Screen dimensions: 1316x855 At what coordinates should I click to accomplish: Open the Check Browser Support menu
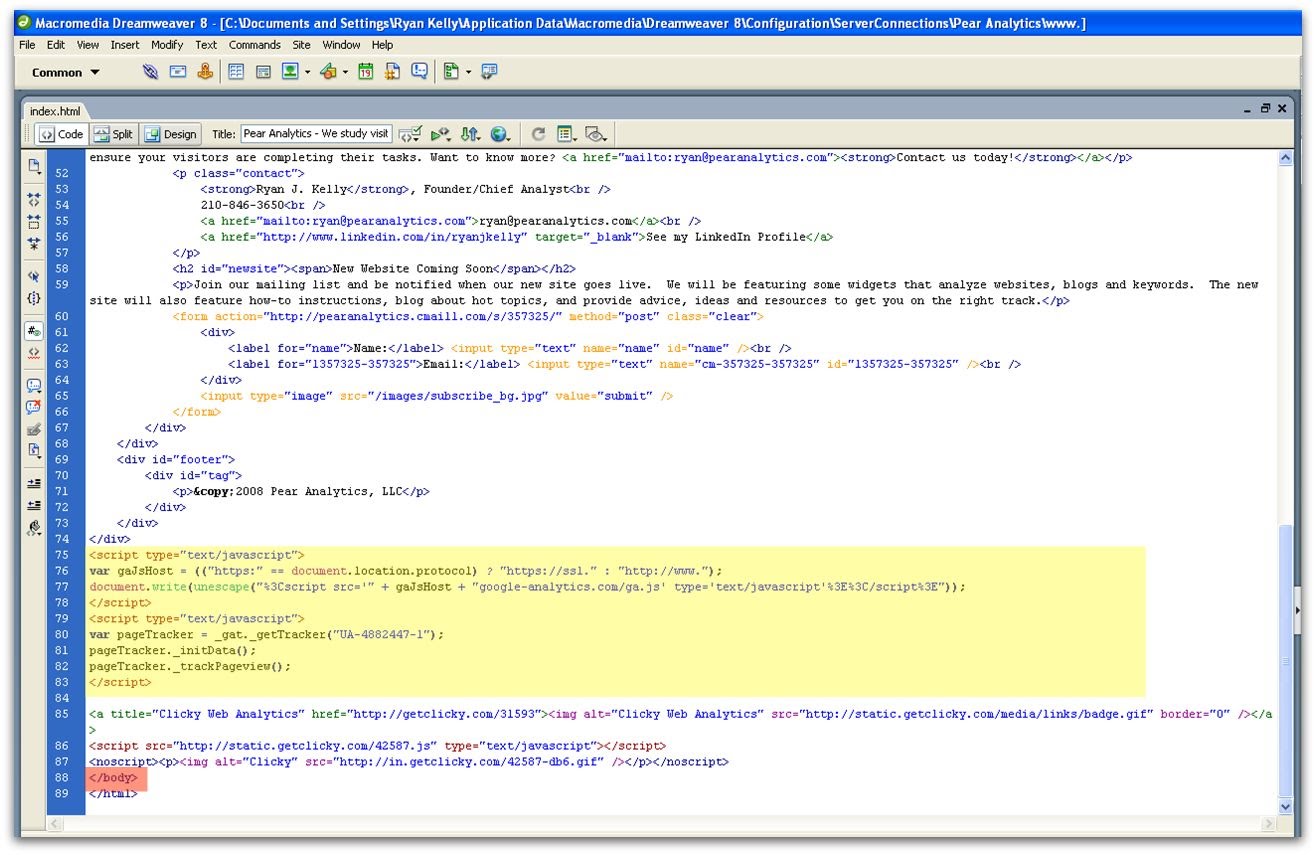click(410, 134)
